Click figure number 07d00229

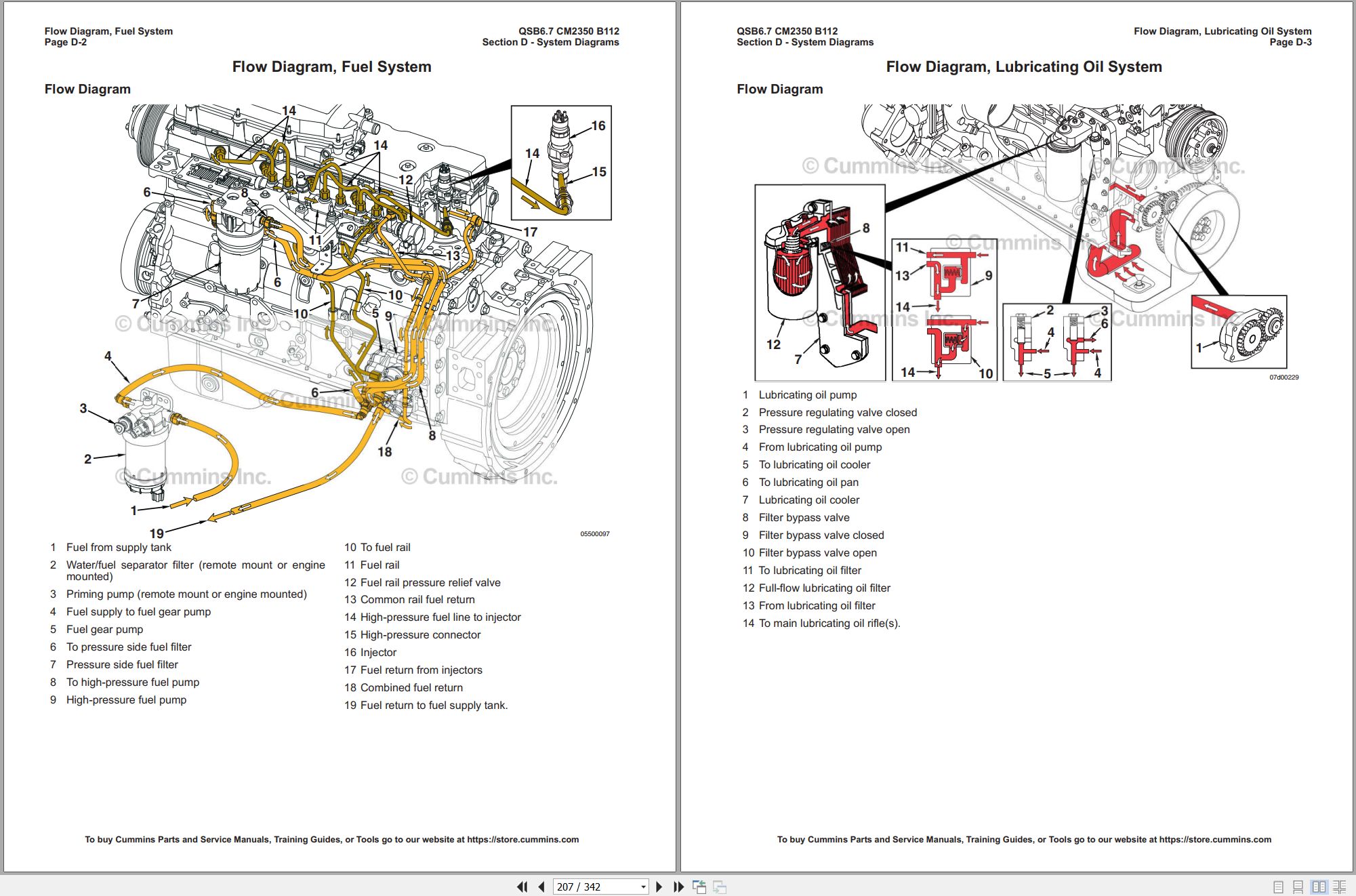coord(1284,378)
